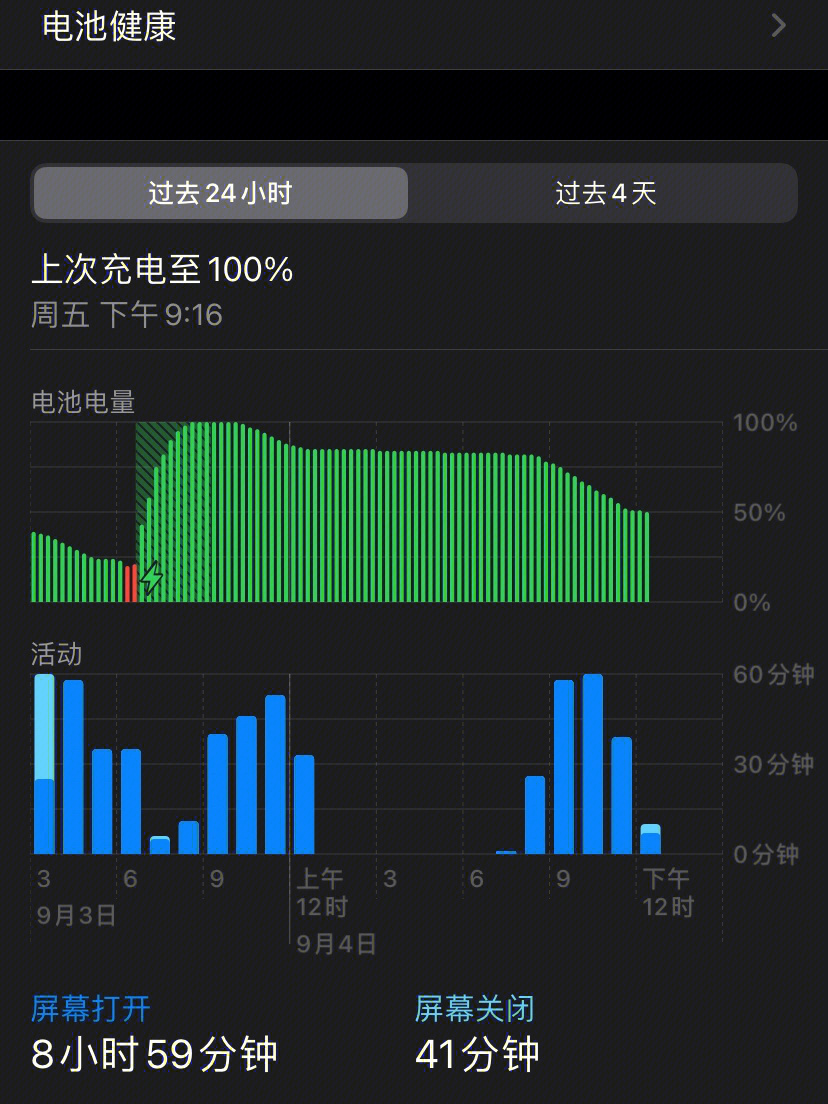Tap the 周五 下午 9:16 timestamp
The height and width of the screenshot is (1104, 828).
click(127, 315)
